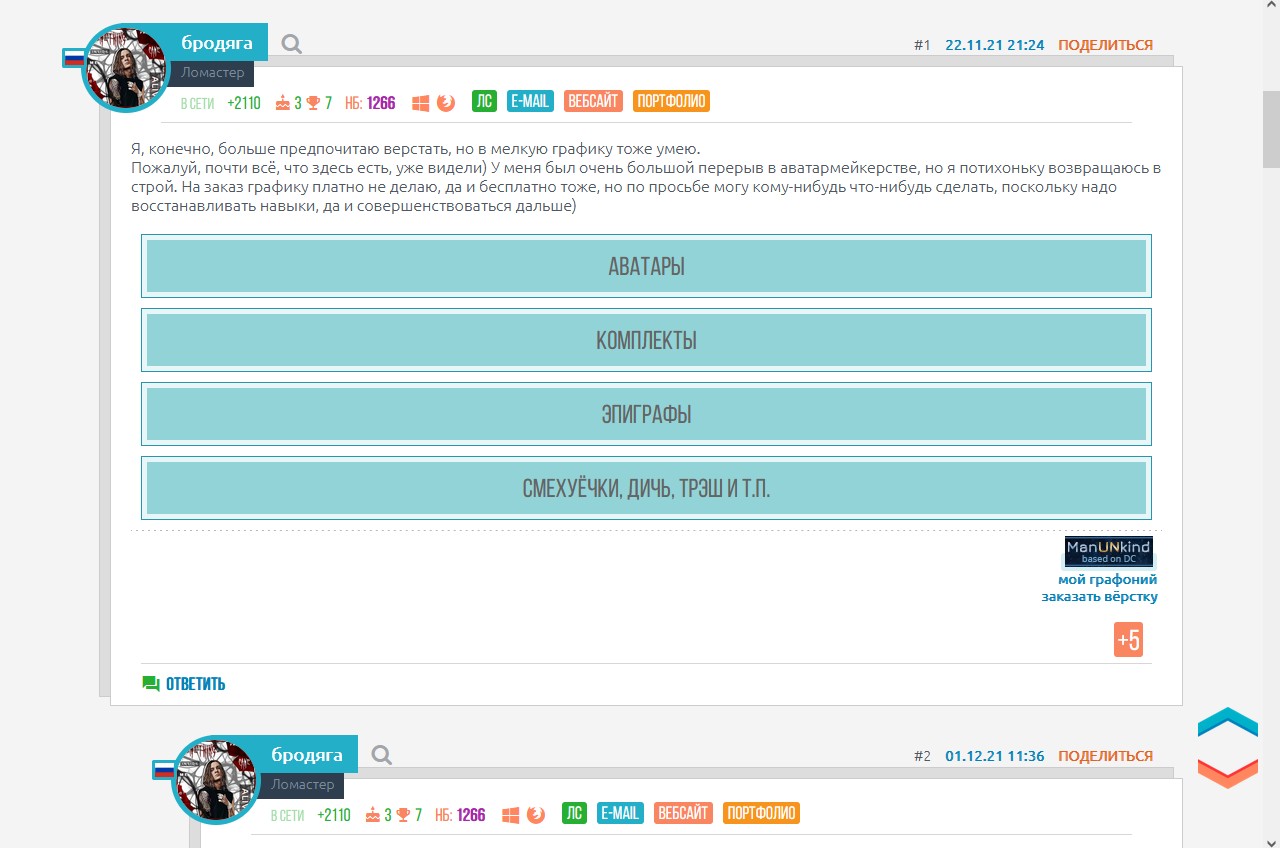Click the #1 post number
Viewport: 1280px width, 848px height.
[922, 45]
